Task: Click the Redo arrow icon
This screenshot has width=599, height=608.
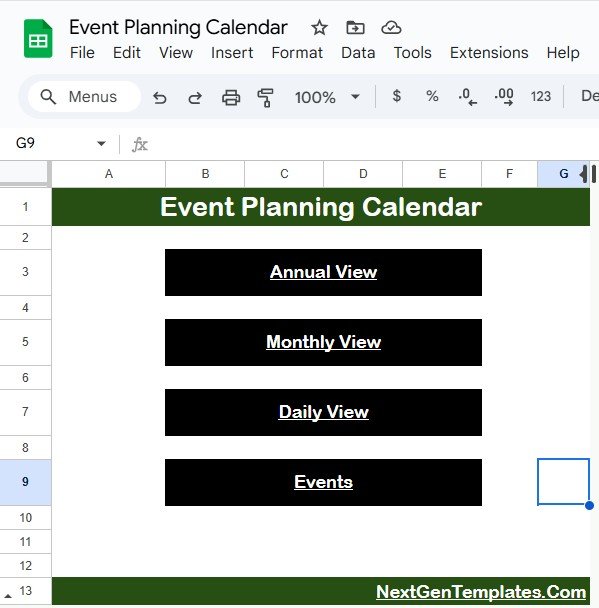Action: (x=195, y=97)
